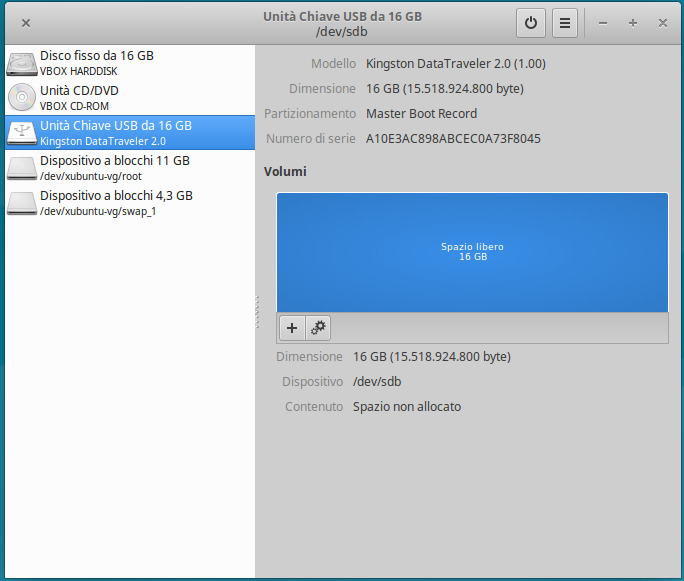This screenshot has width=684, height=581.
Task: Click the Contenuto label
Action: (x=314, y=407)
